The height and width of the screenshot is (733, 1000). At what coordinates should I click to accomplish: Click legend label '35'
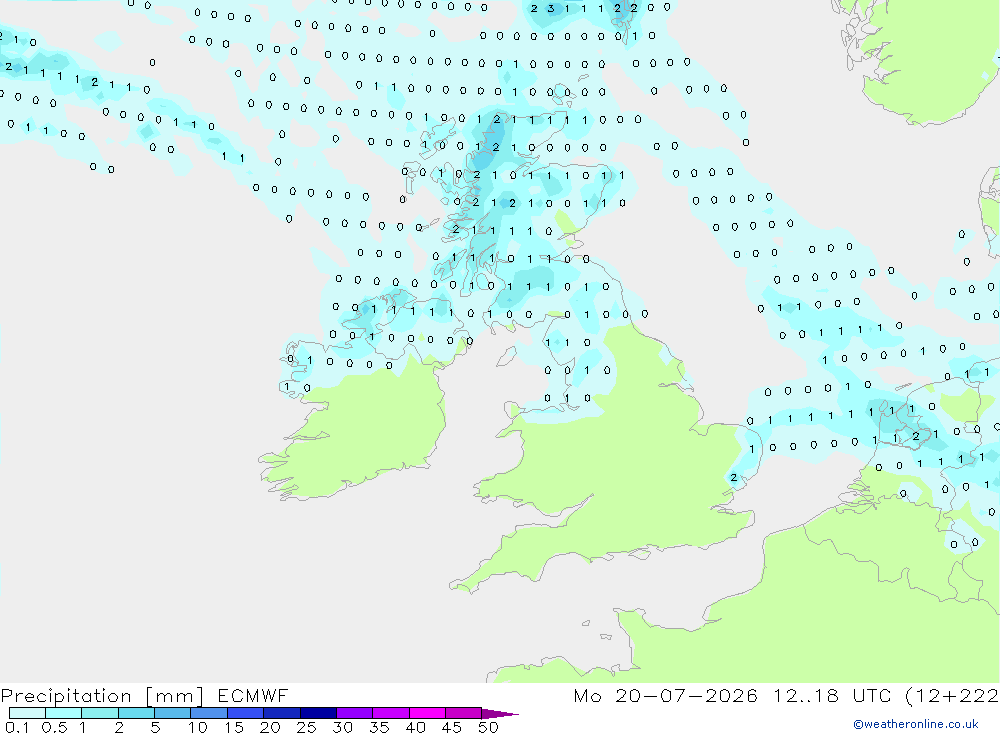coord(379,727)
